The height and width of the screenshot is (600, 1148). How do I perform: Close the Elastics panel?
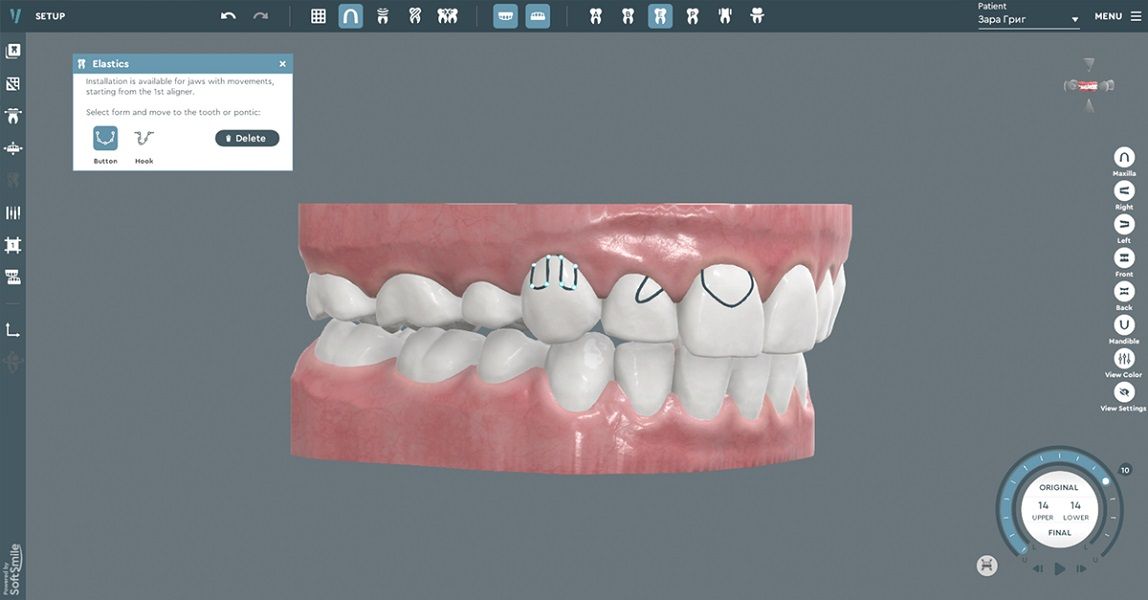tap(283, 64)
